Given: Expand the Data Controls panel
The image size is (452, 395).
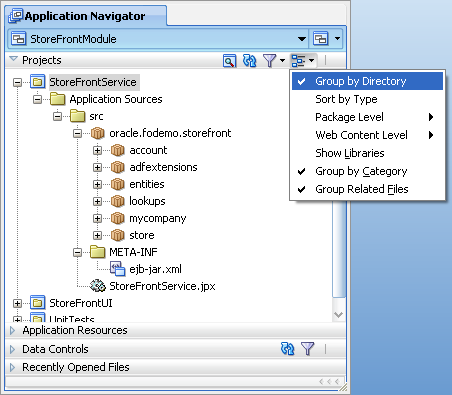Looking at the screenshot, I should (x=12, y=349).
